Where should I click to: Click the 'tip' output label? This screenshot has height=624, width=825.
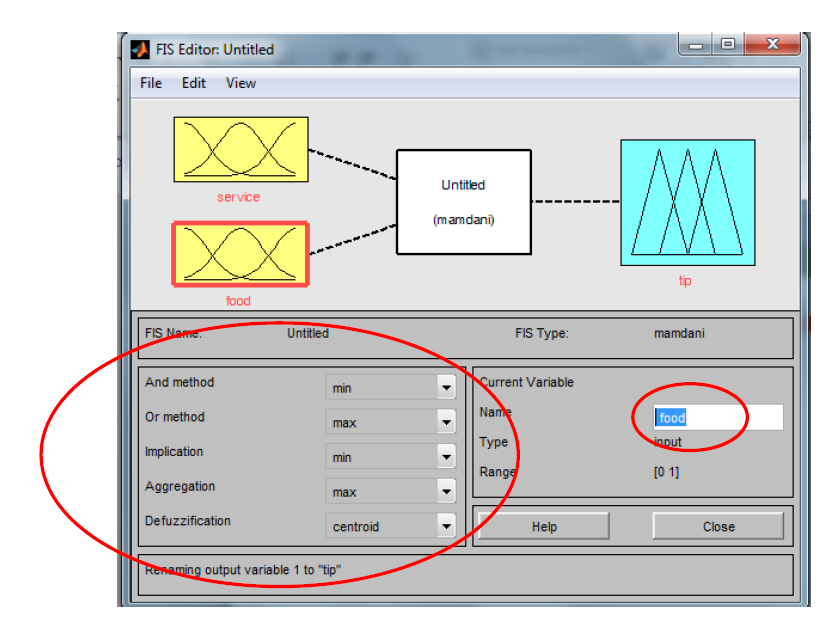(x=685, y=280)
